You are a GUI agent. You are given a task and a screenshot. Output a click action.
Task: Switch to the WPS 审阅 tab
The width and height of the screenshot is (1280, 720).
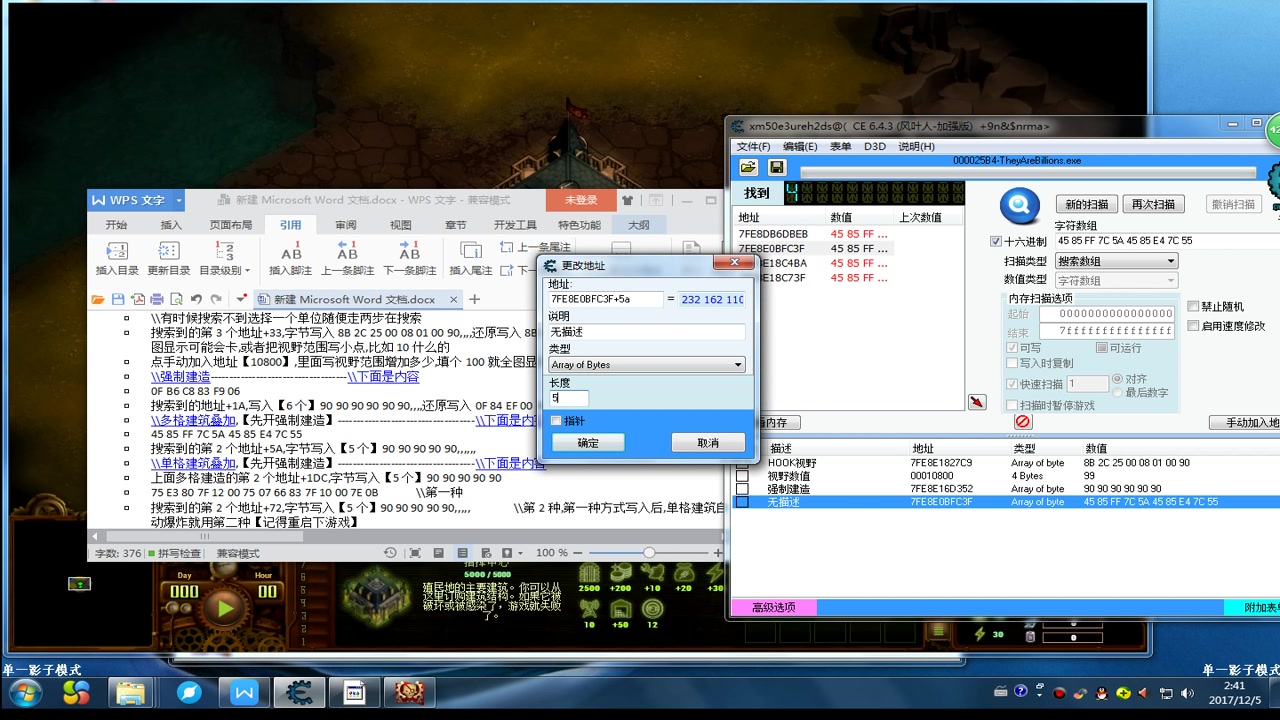point(346,225)
